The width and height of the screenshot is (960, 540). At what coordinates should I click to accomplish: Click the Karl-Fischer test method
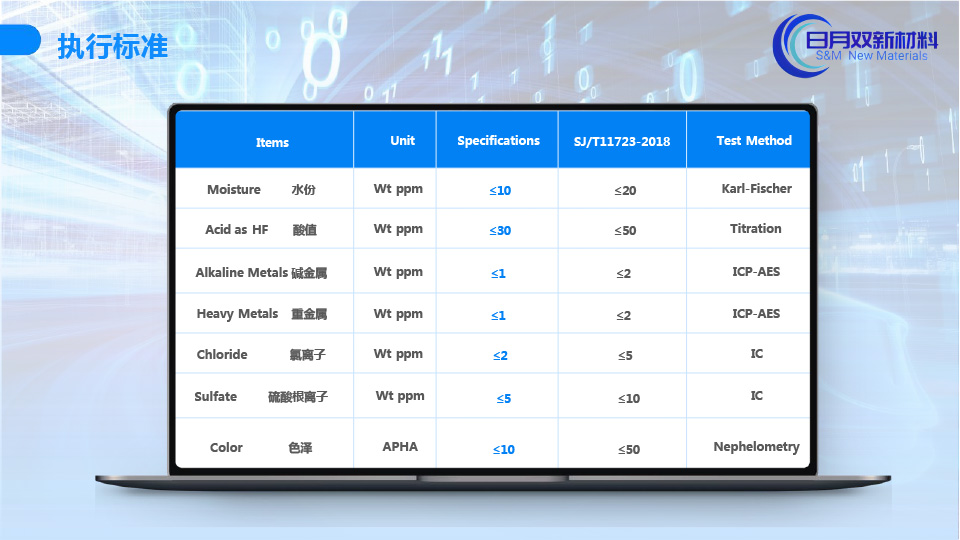[756, 189]
